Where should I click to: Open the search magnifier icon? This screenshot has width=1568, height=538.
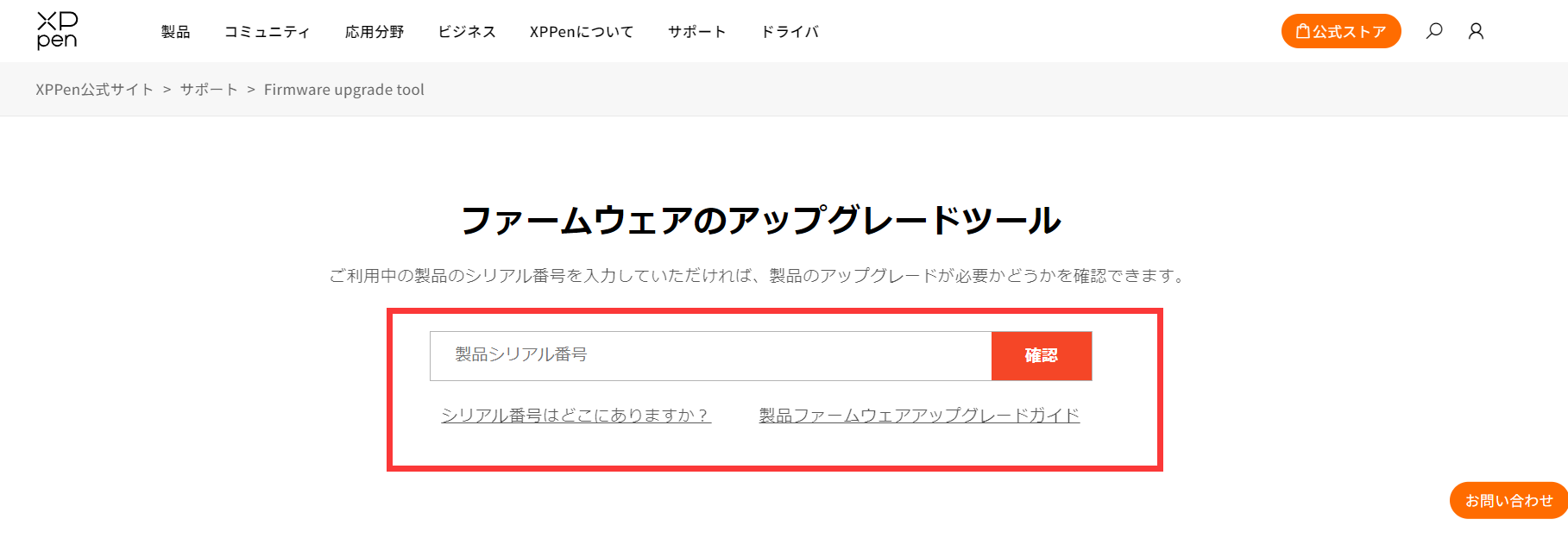1434,31
